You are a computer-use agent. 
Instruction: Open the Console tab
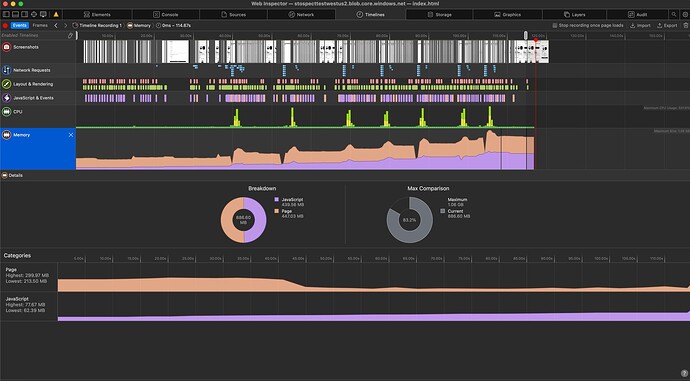(165, 15)
